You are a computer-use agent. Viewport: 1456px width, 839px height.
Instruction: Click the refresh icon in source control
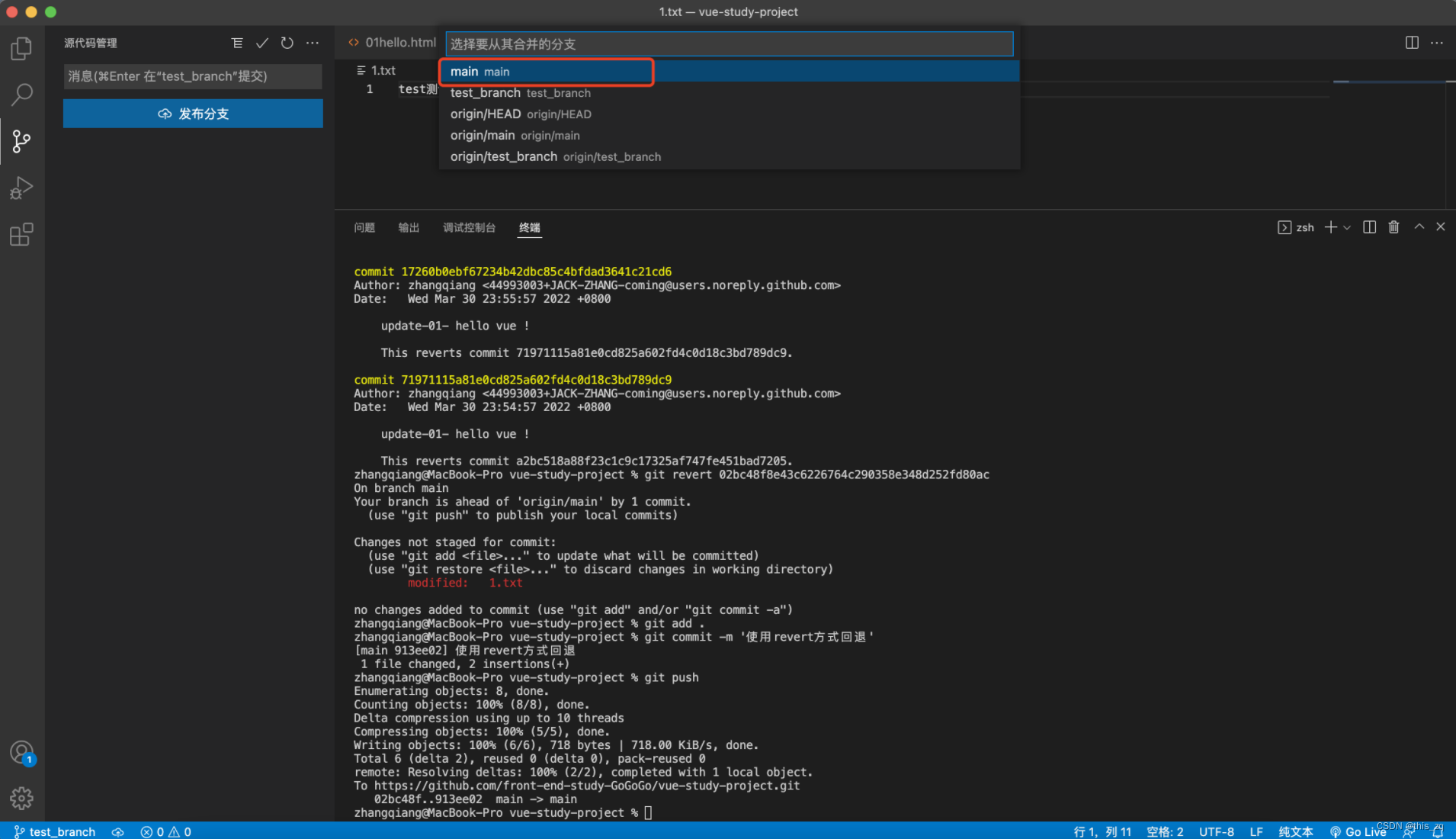(287, 43)
